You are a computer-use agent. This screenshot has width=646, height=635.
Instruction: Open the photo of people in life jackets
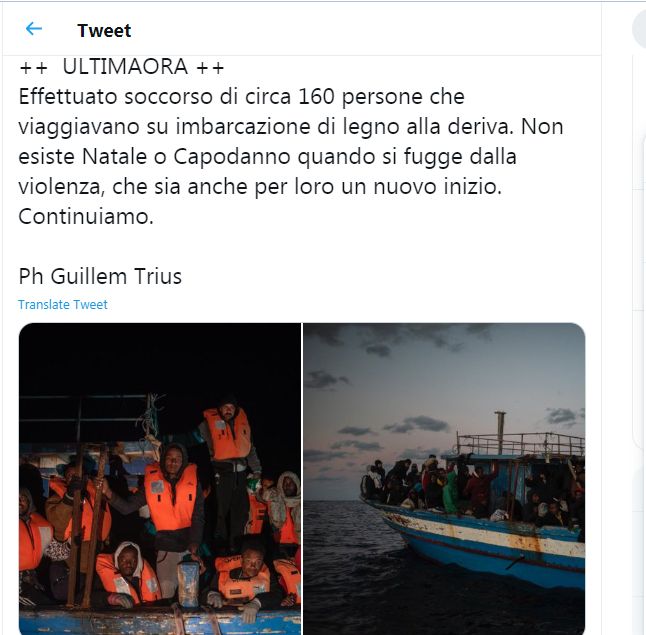(160, 479)
